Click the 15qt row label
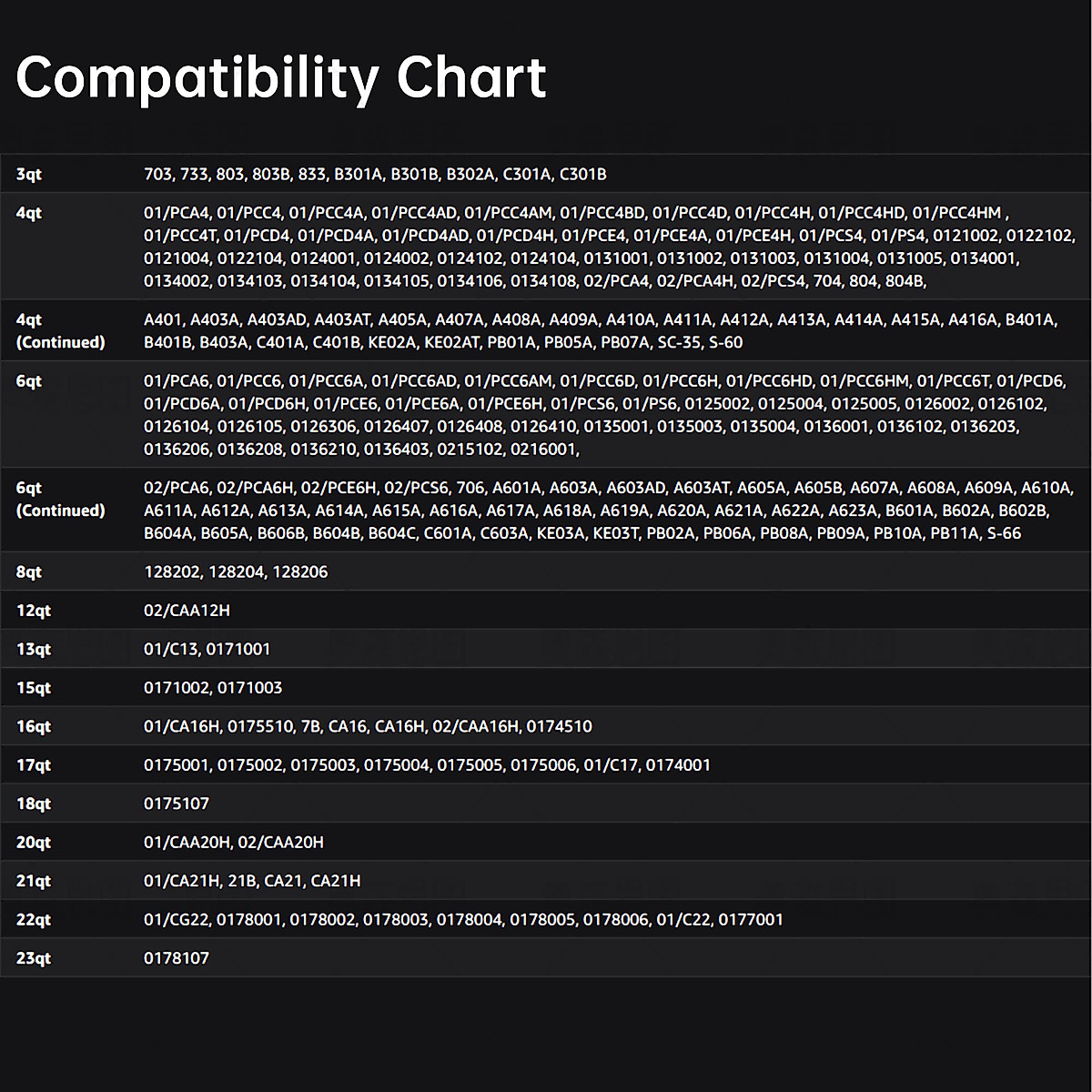The image size is (1092, 1092). click(x=34, y=688)
